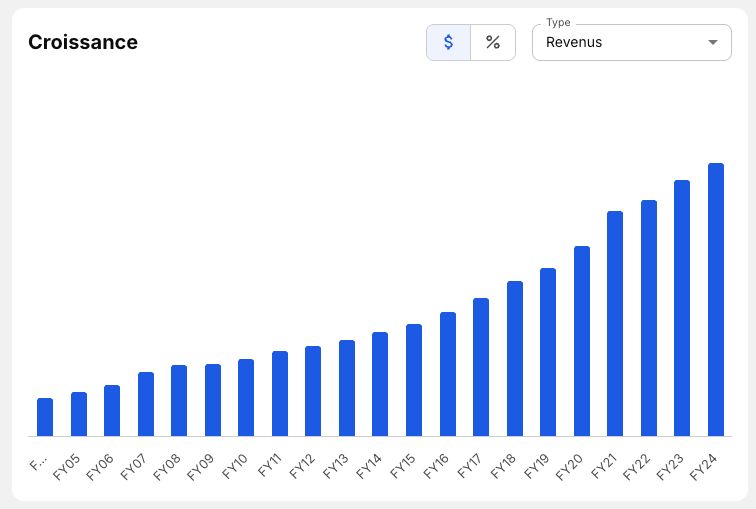Click the FY10 axis label
This screenshot has width=756, height=509.
[235, 467]
